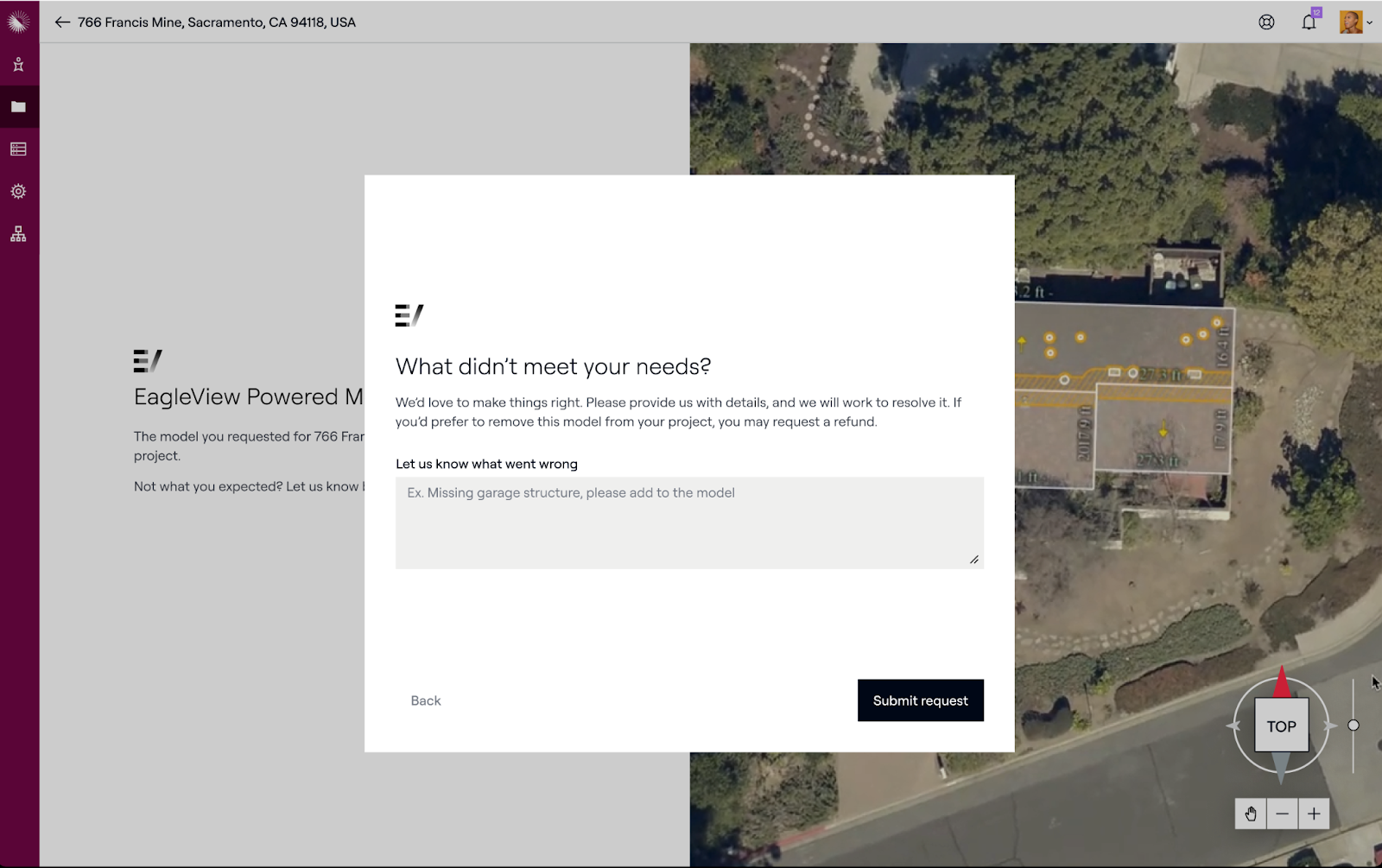Zoom out with the minus button
Screen dimensions: 1382x868
1283,814
